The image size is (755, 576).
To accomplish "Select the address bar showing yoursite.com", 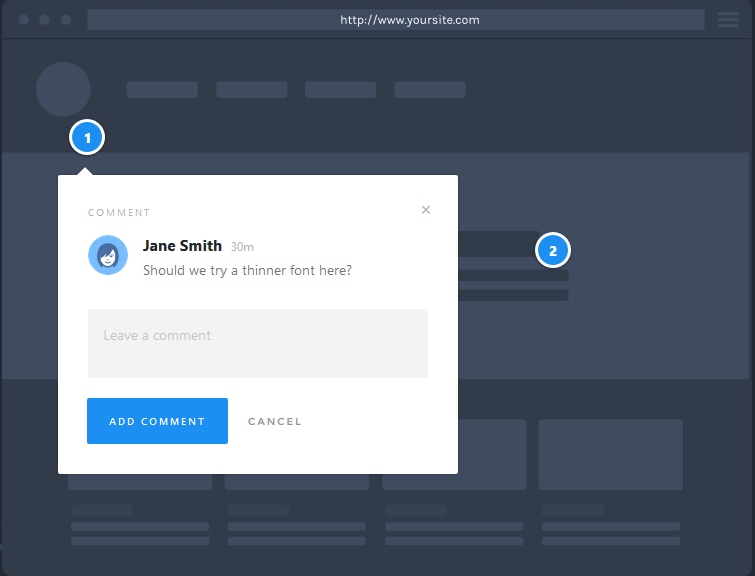I will [x=396, y=20].
